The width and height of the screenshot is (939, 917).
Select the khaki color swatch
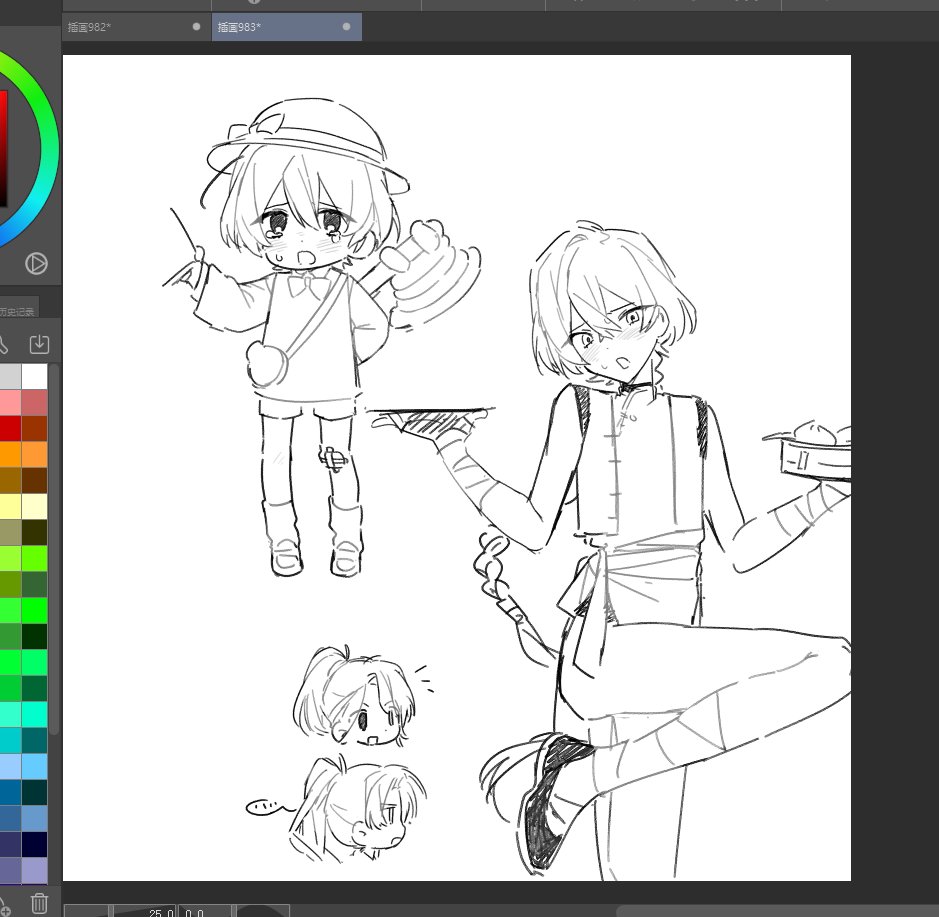pyautogui.click(x=10, y=532)
